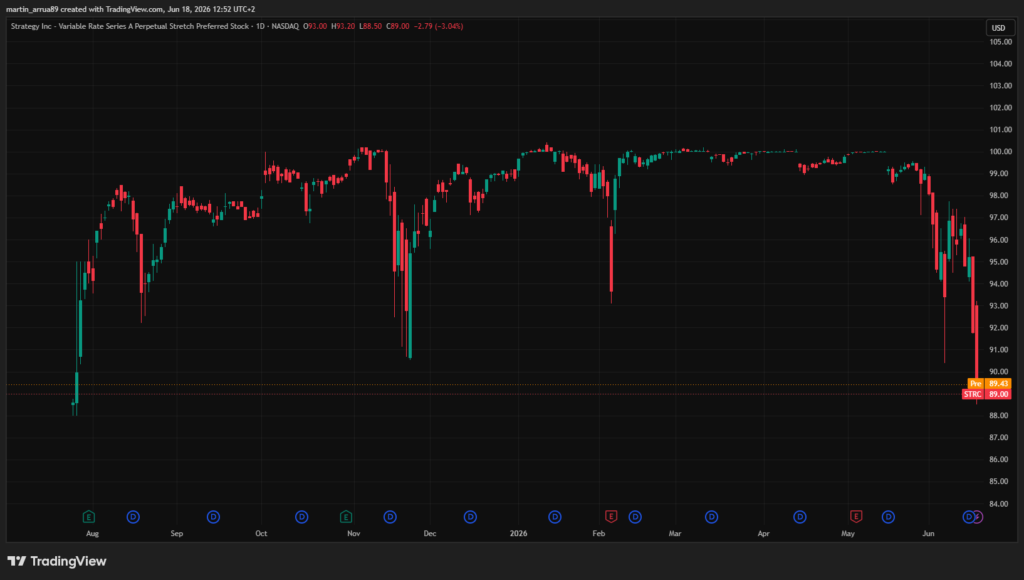The image size is (1024, 580).
Task: Click the 84.00 price axis label
Action: [1000, 504]
